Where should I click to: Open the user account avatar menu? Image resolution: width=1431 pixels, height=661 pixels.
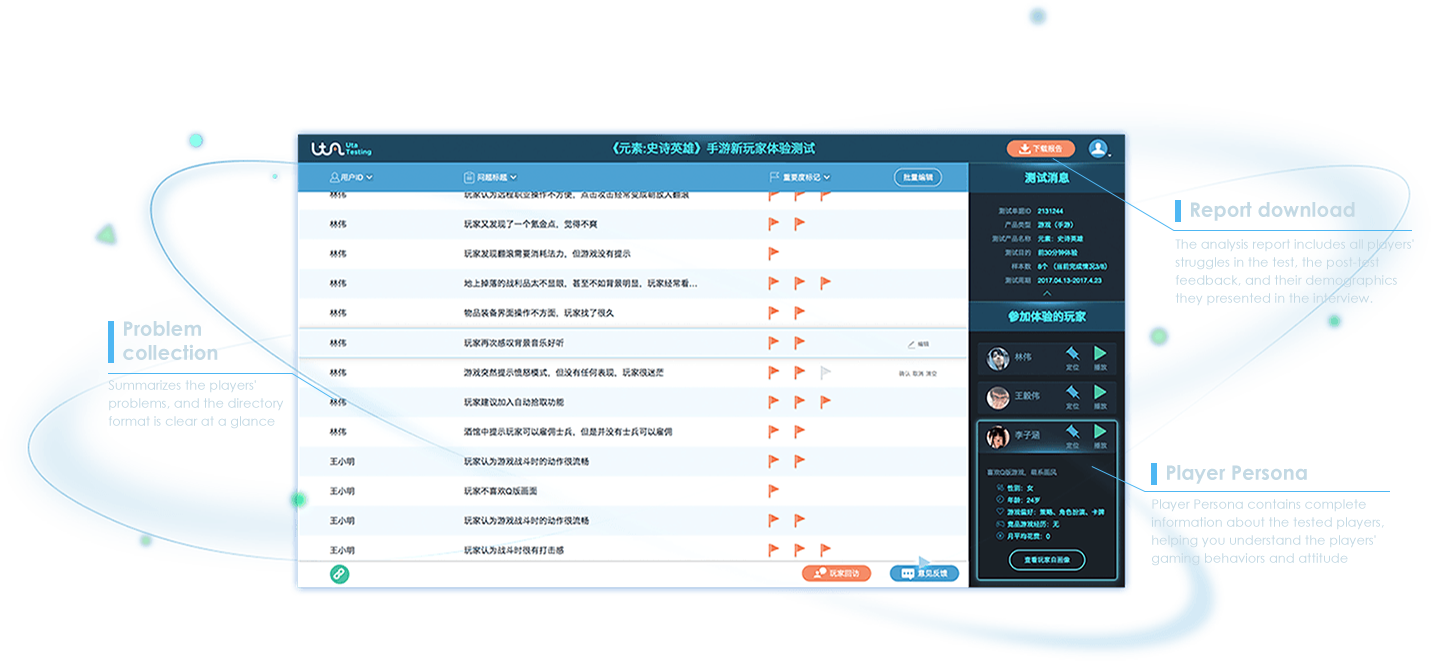[1099, 148]
